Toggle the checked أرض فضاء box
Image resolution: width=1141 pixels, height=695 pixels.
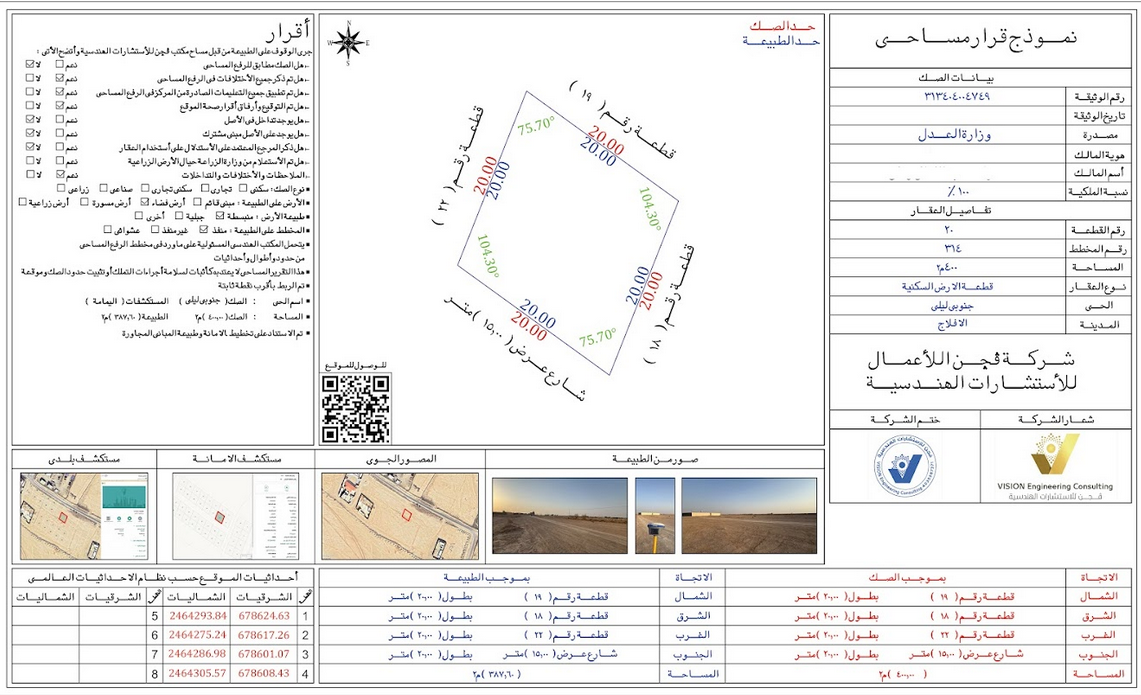point(145,202)
